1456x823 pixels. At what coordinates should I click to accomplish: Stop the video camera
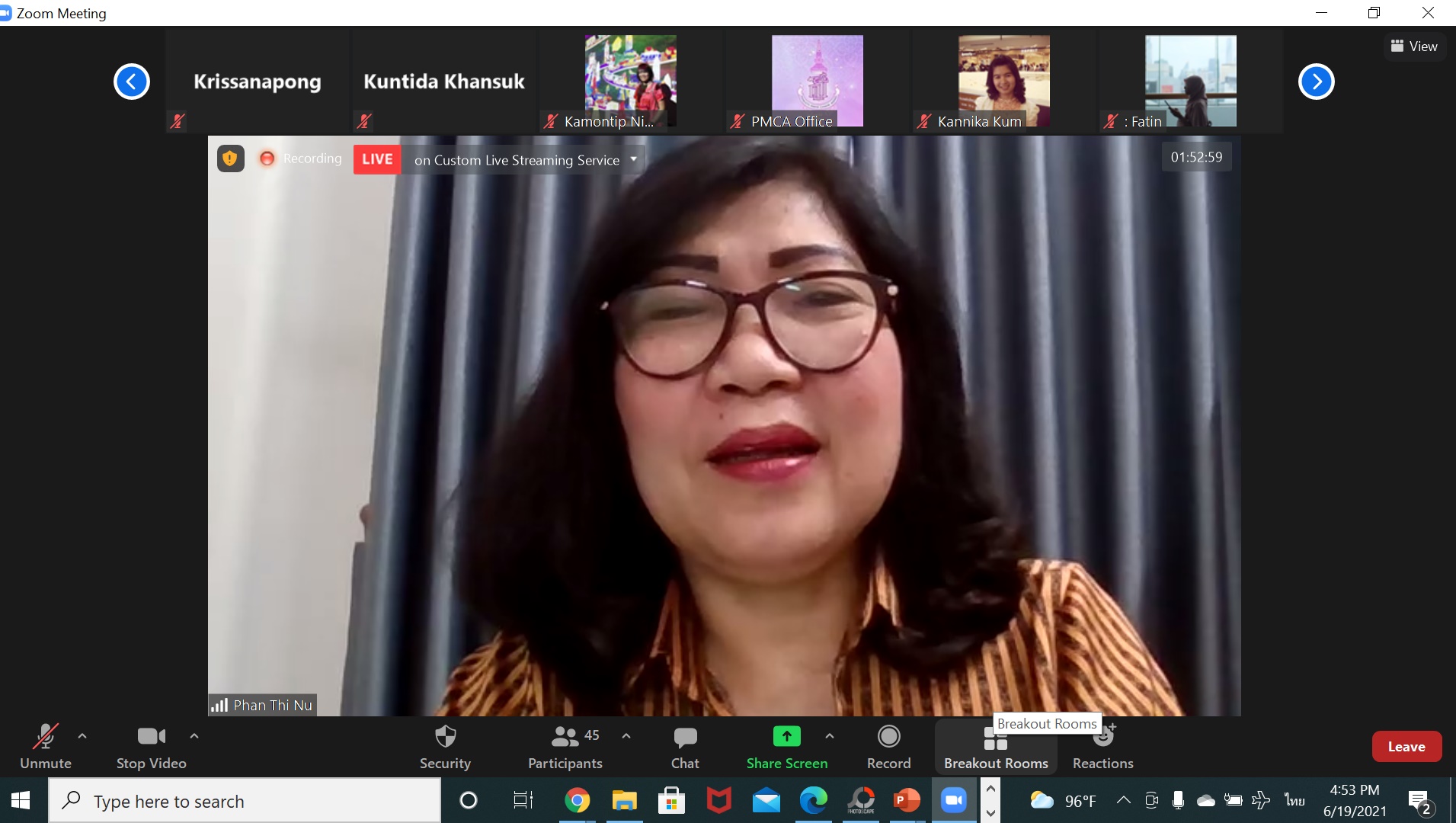click(x=151, y=747)
